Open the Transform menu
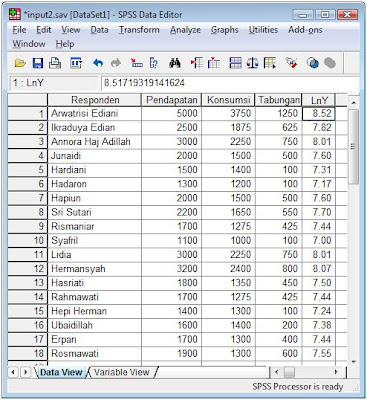Viewport: 367px width, 400px height. [x=139, y=30]
